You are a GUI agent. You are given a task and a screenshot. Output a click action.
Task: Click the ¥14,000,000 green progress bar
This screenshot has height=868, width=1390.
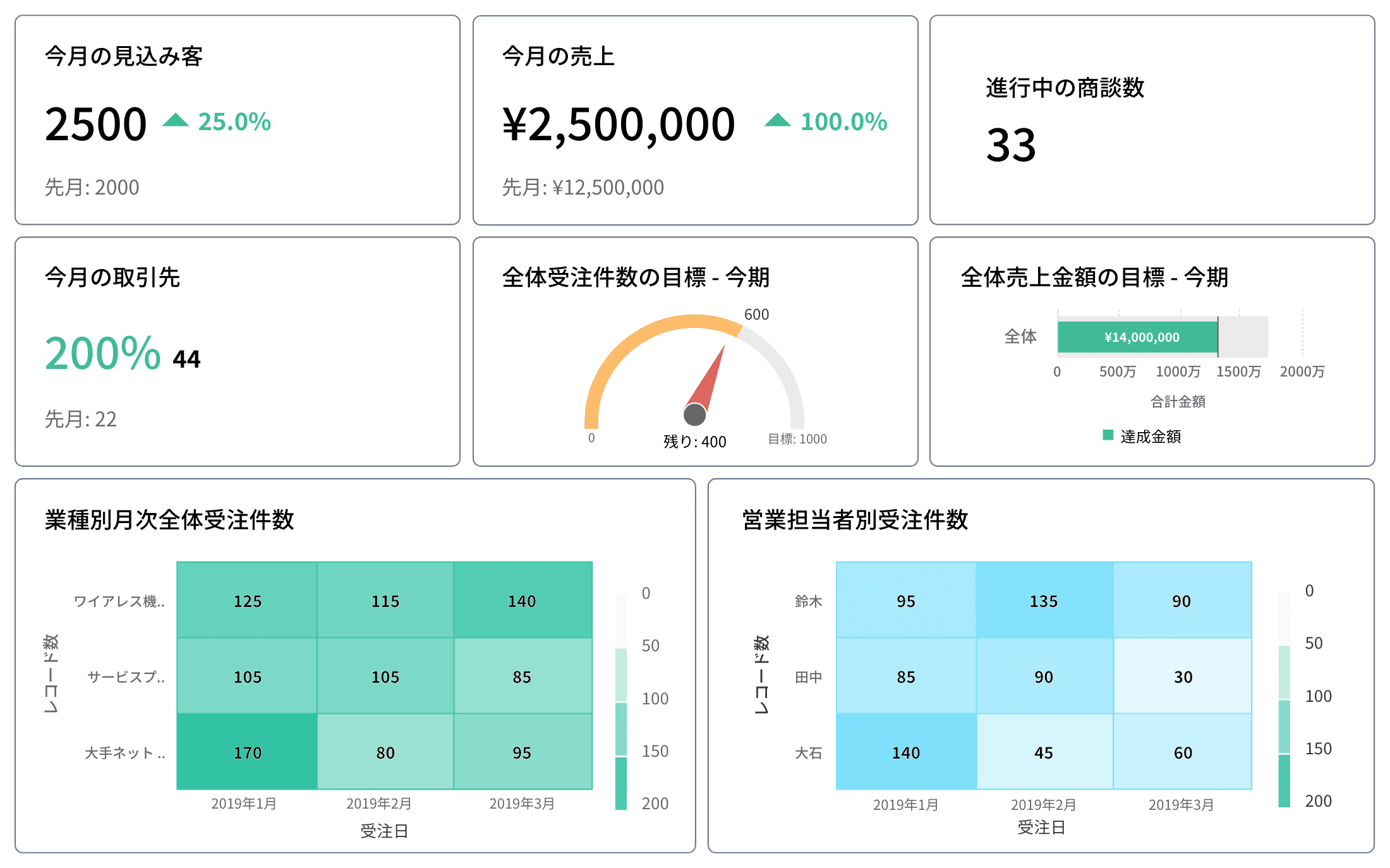pos(1137,337)
